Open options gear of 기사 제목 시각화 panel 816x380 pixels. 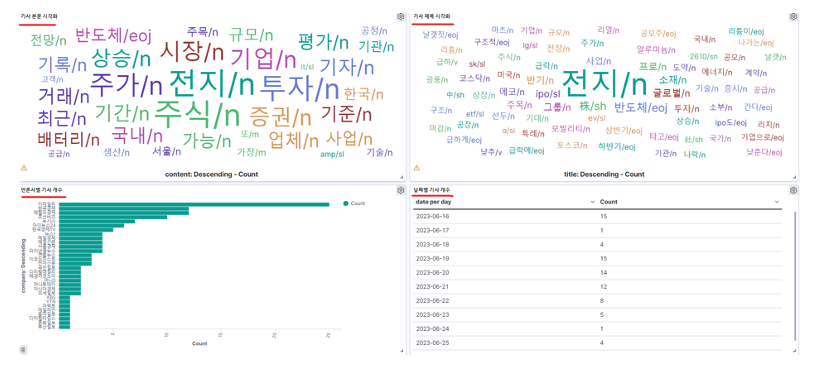click(793, 17)
